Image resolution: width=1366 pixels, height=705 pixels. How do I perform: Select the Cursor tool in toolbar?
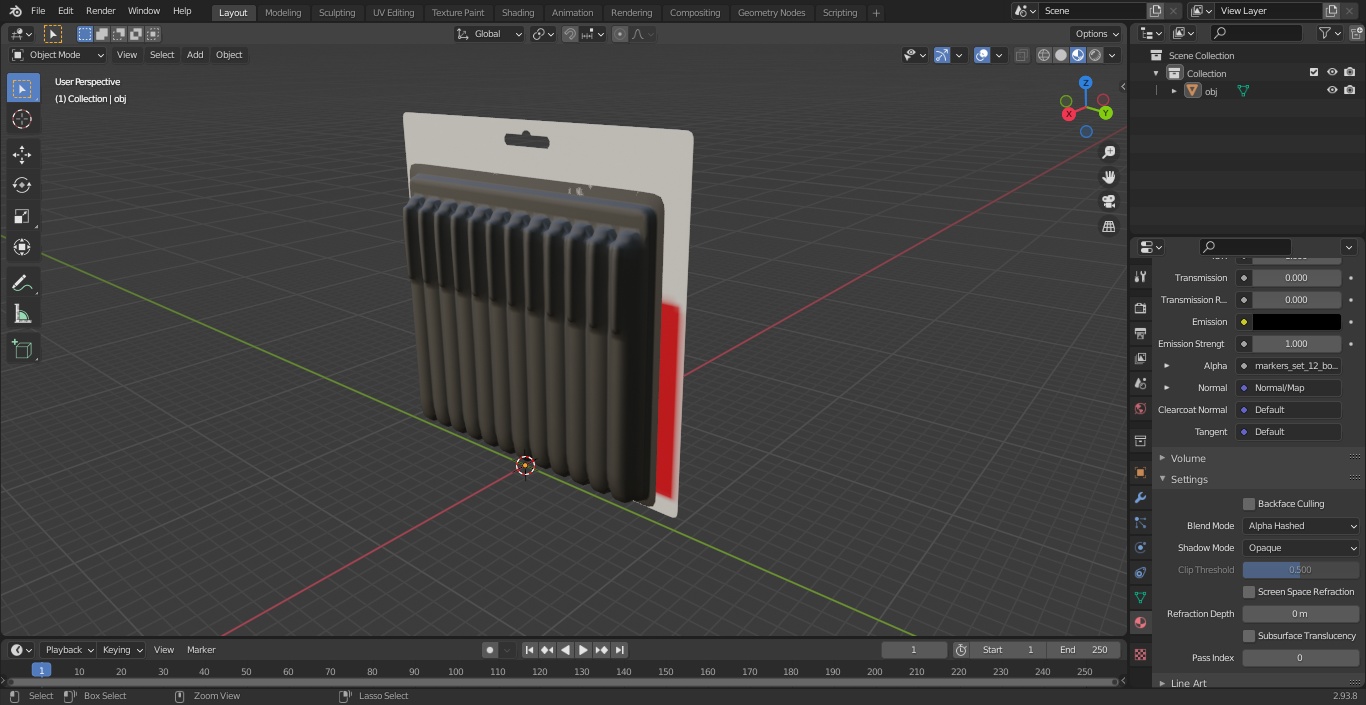[x=22, y=119]
